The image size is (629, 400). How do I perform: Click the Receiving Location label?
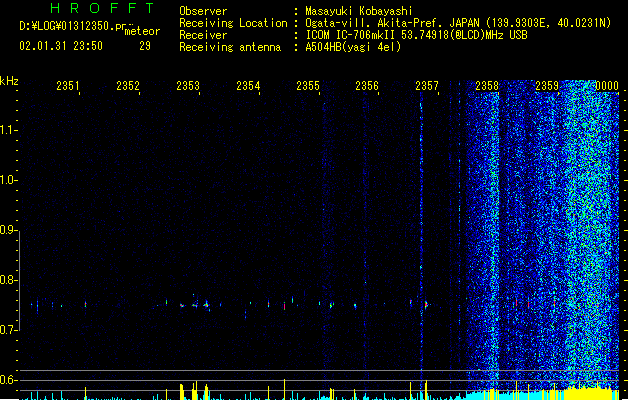coord(233,23)
